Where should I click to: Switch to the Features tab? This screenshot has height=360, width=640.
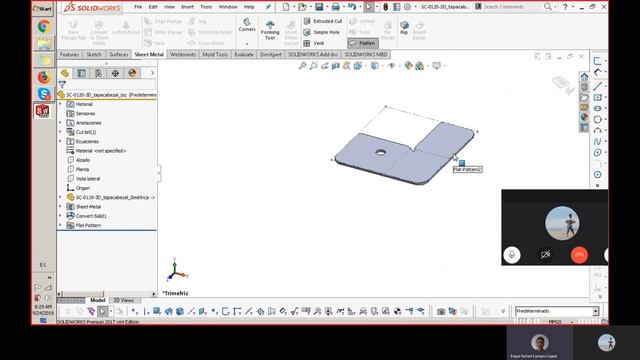click(x=69, y=54)
